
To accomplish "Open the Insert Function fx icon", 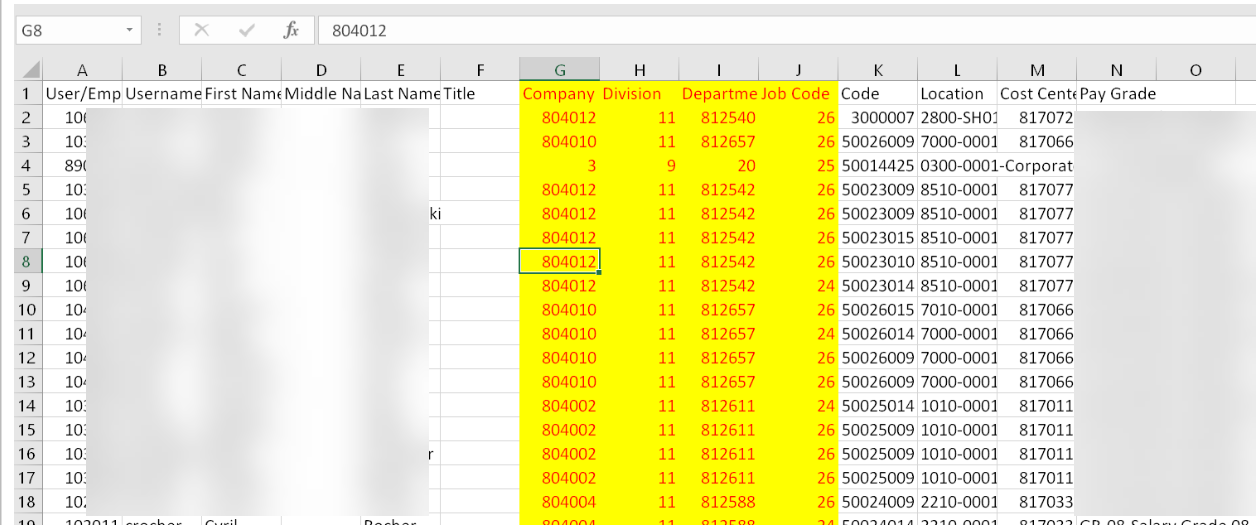I will 291,31.
